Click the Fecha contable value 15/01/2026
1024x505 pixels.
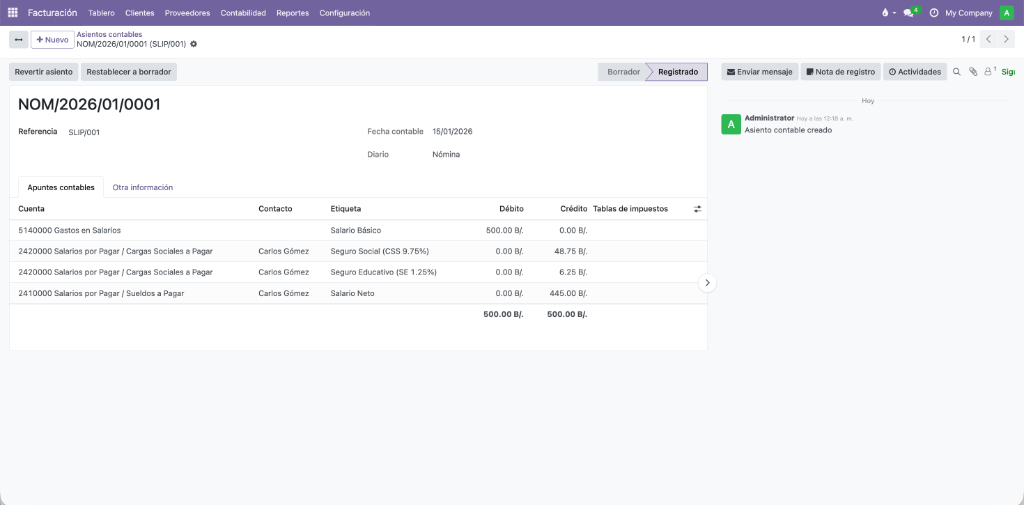452,131
